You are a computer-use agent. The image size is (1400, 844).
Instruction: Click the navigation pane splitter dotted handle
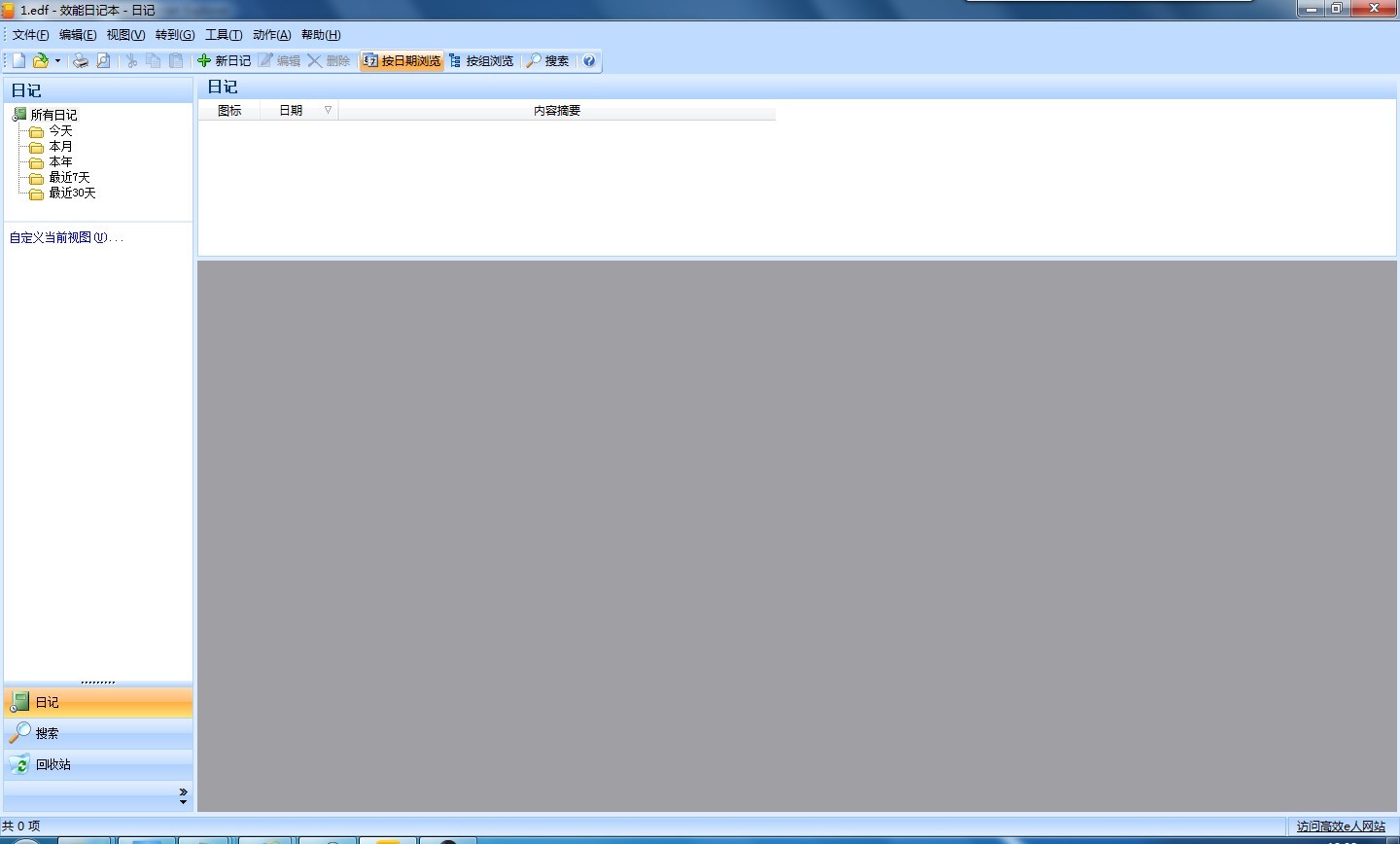98,682
